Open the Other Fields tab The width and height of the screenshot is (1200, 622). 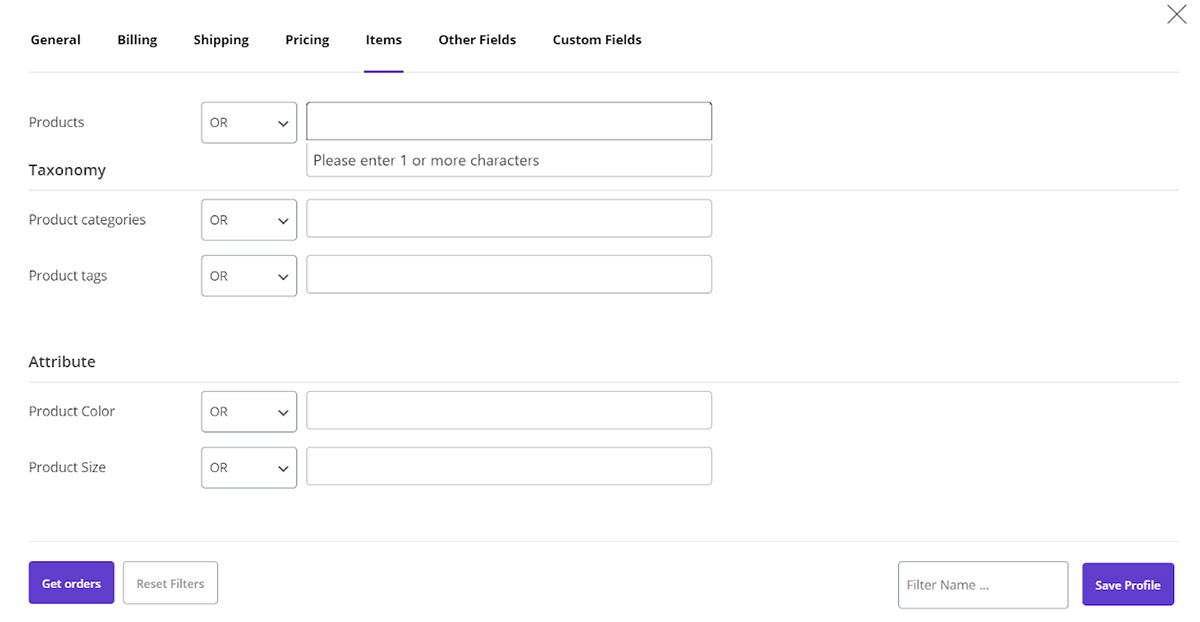click(x=477, y=40)
